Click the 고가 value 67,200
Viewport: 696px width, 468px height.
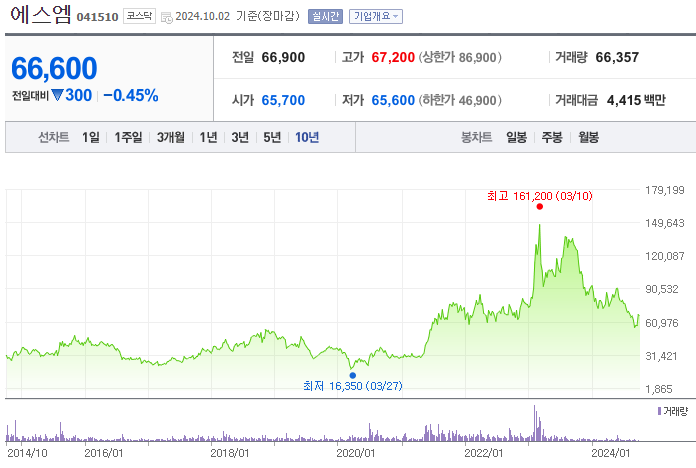pyautogui.click(x=393, y=57)
